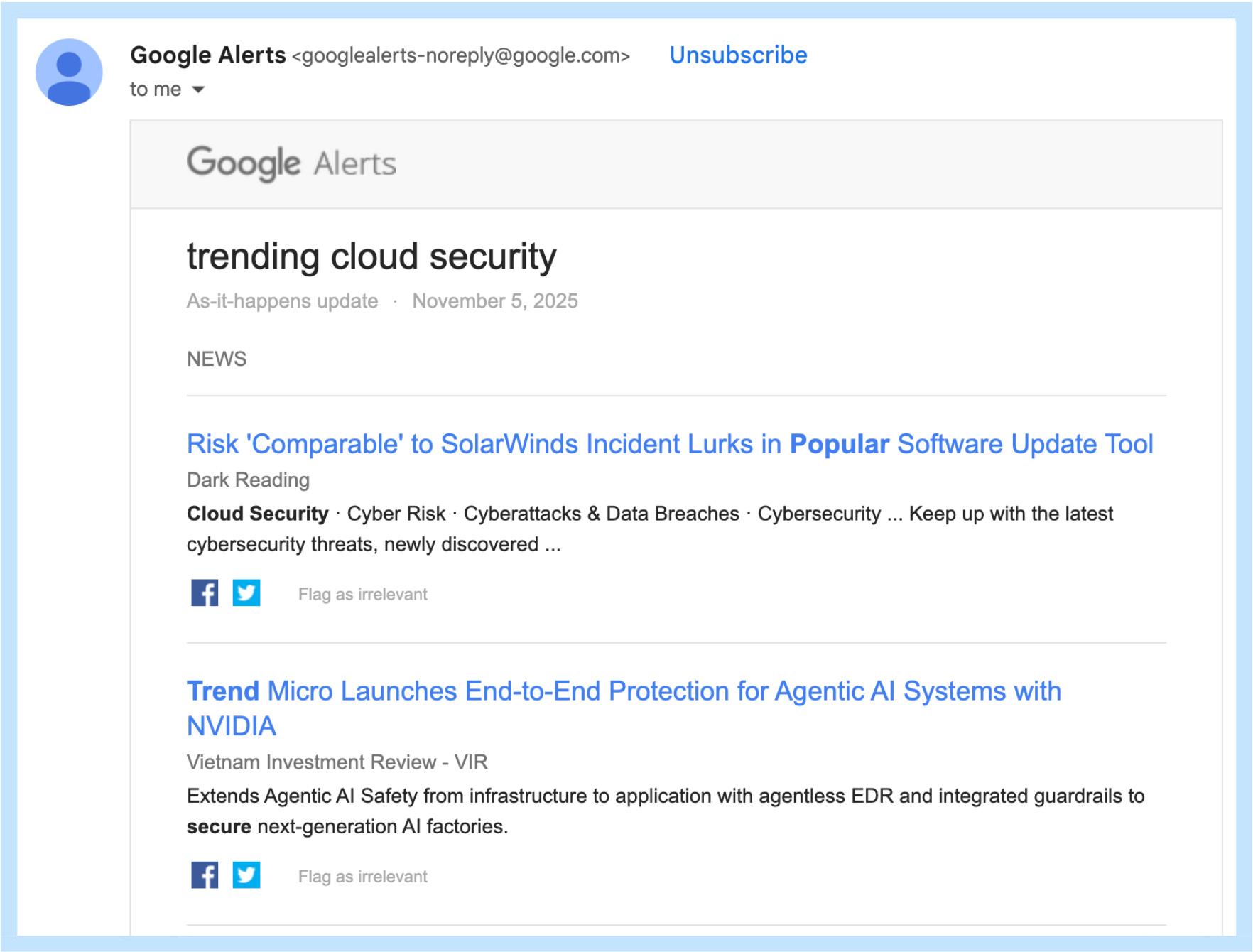Click the date 'November 5, 2025'

tap(495, 301)
